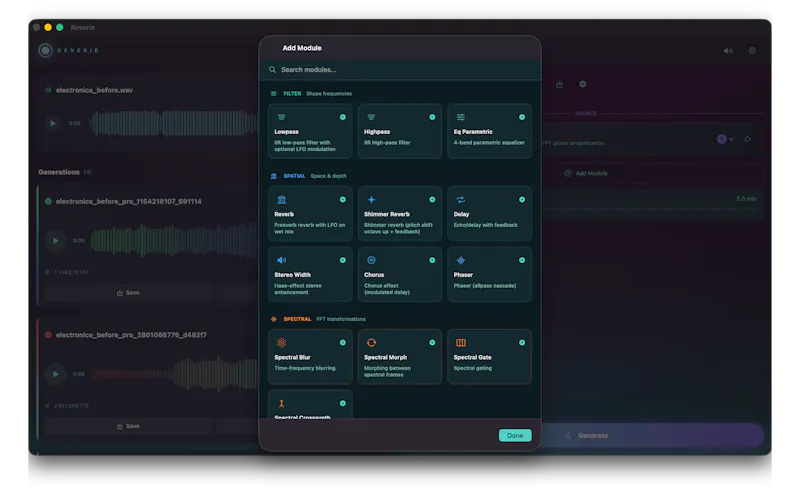
Task: Click the plus icon beside Add Module
Action: click(x=568, y=173)
